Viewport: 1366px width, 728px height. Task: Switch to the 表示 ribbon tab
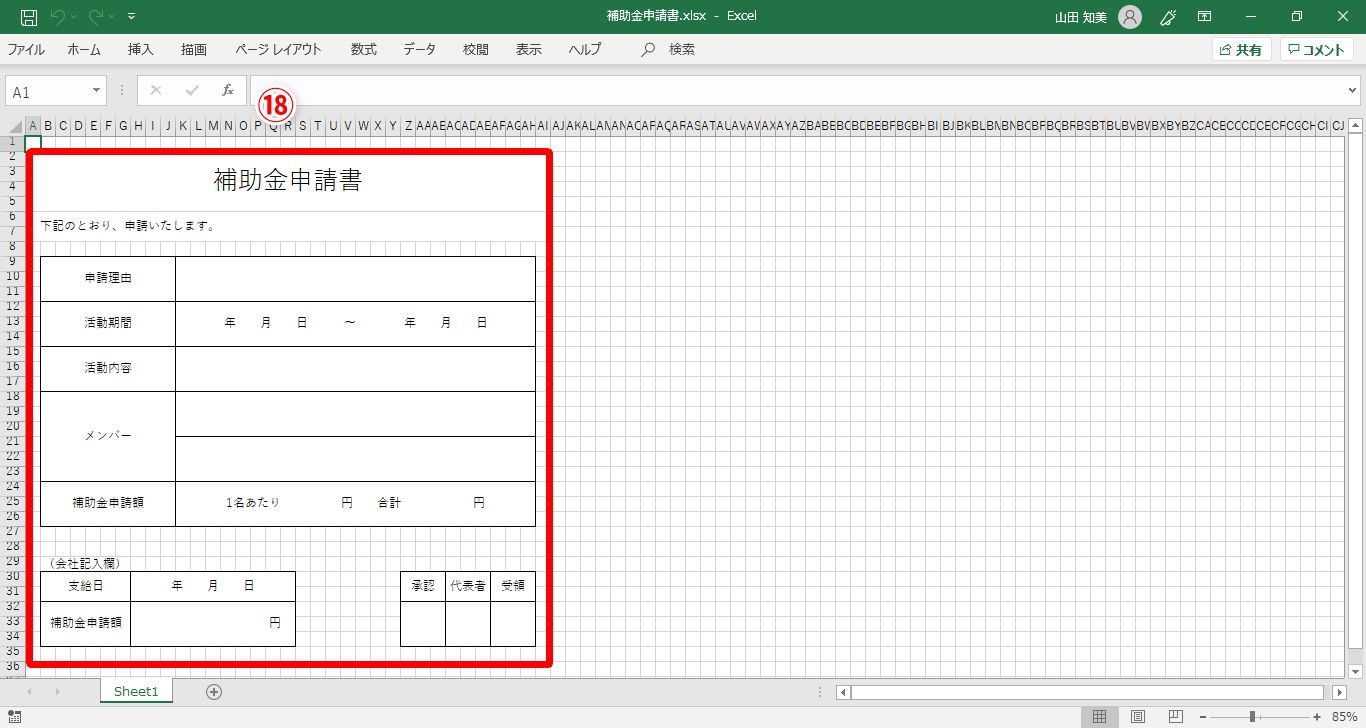pos(529,49)
